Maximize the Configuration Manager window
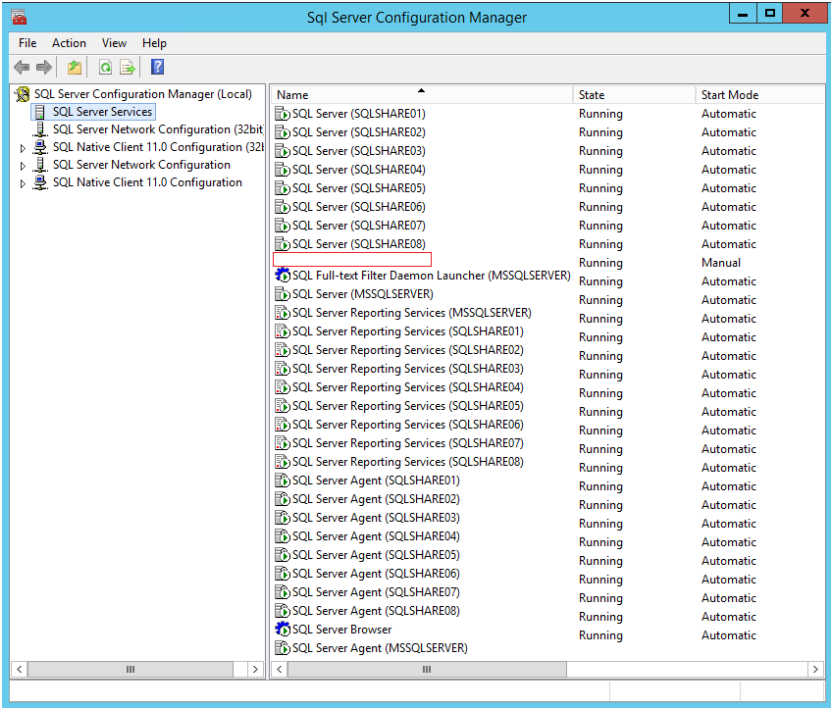 click(x=769, y=14)
